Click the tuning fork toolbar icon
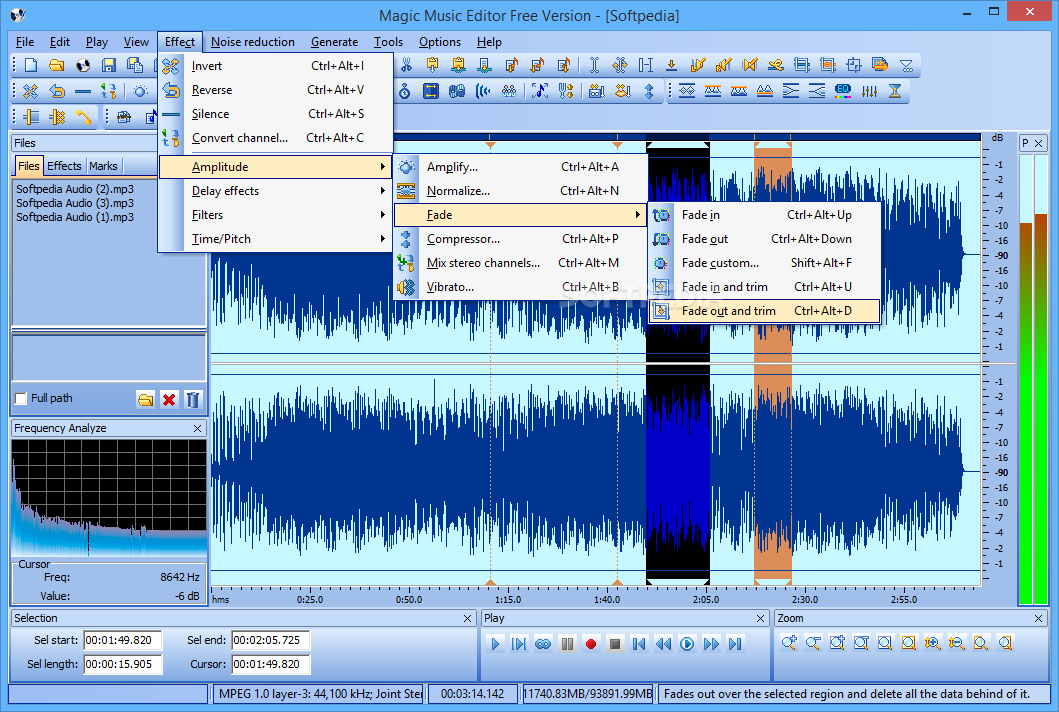1059x712 pixels. point(566,91)
